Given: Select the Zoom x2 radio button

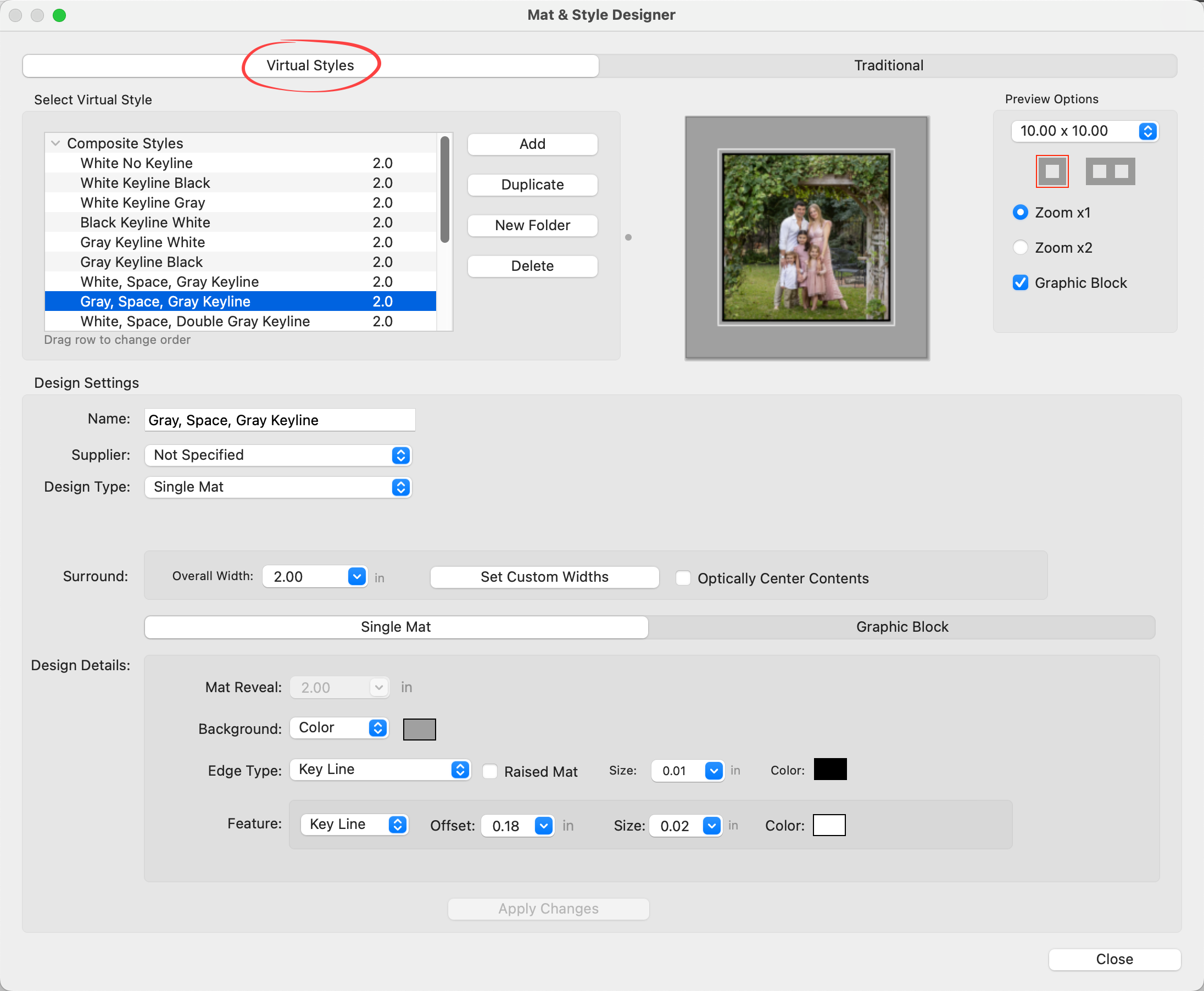Looking at the screenshot, I should (1020, 248).
